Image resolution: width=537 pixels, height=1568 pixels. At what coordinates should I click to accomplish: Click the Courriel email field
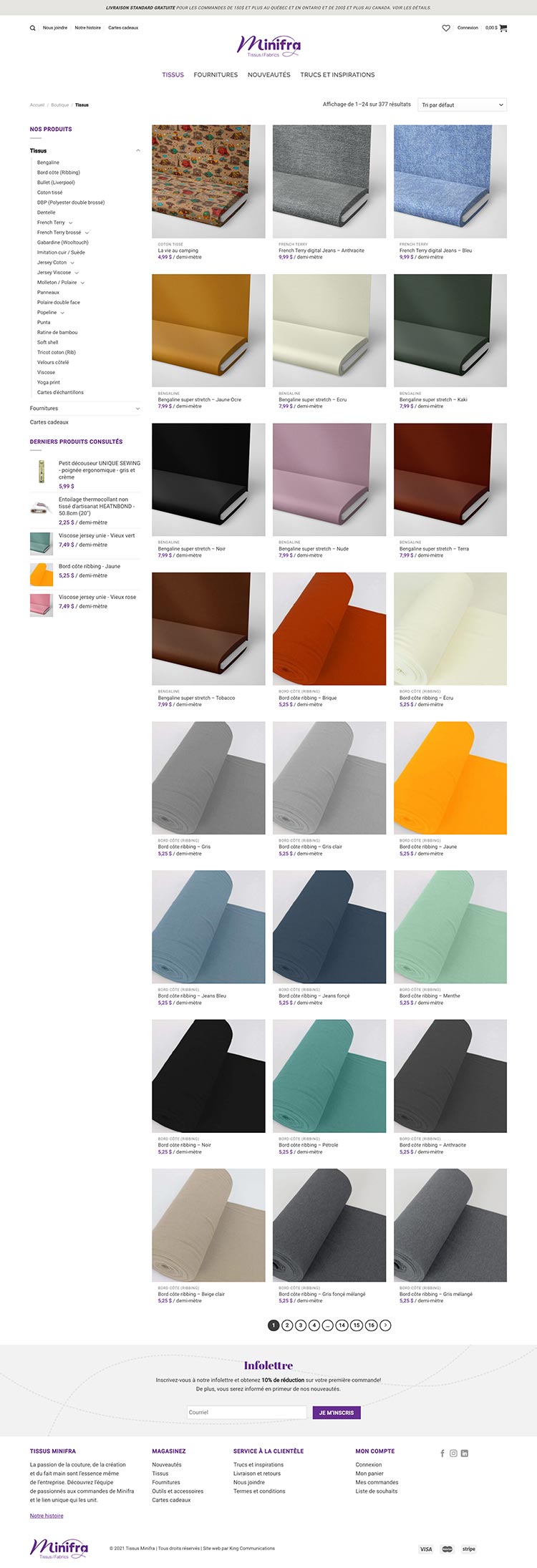point(247,1413)
